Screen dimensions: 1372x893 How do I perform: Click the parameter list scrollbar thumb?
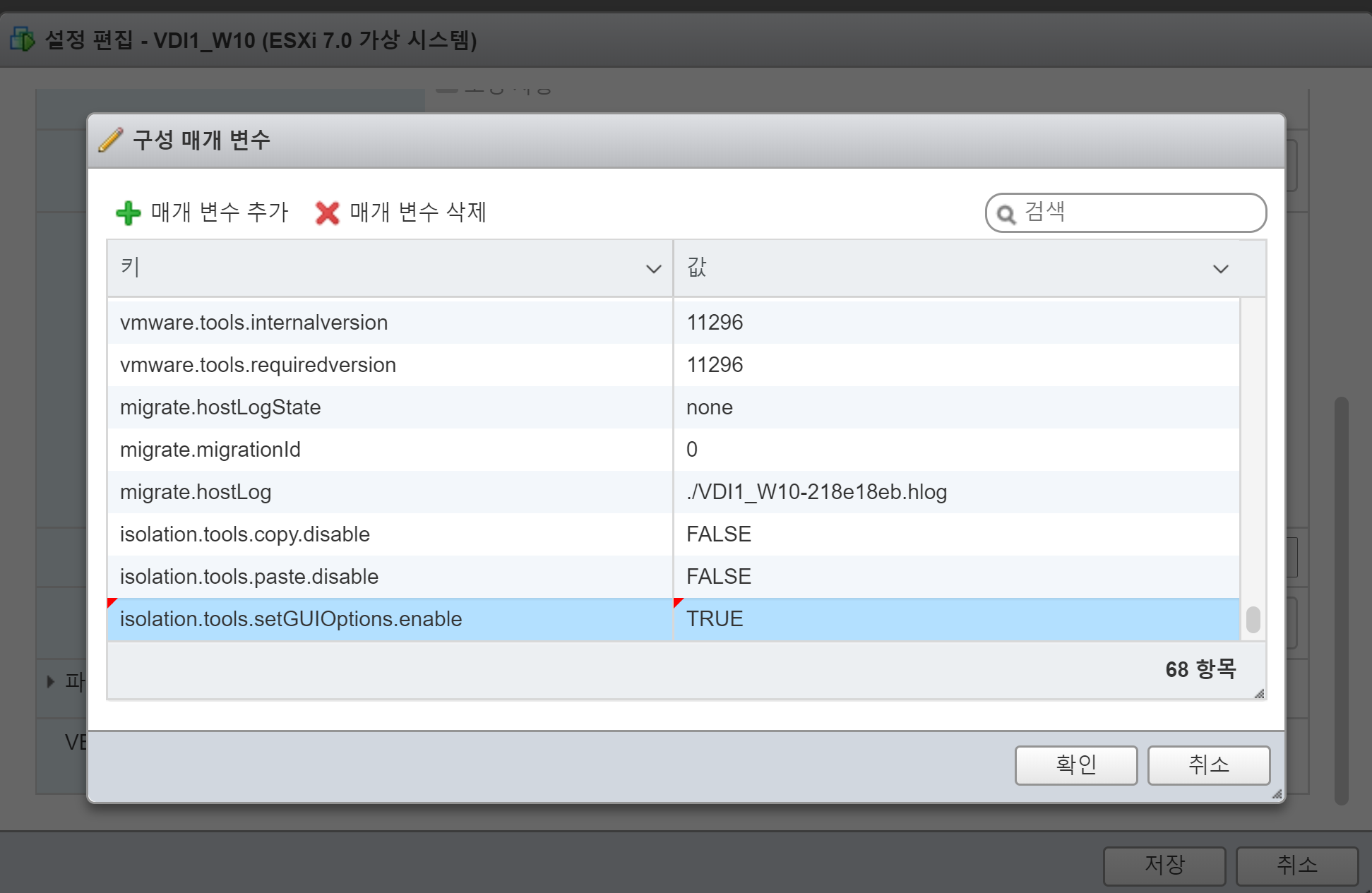coord(1253,620)
